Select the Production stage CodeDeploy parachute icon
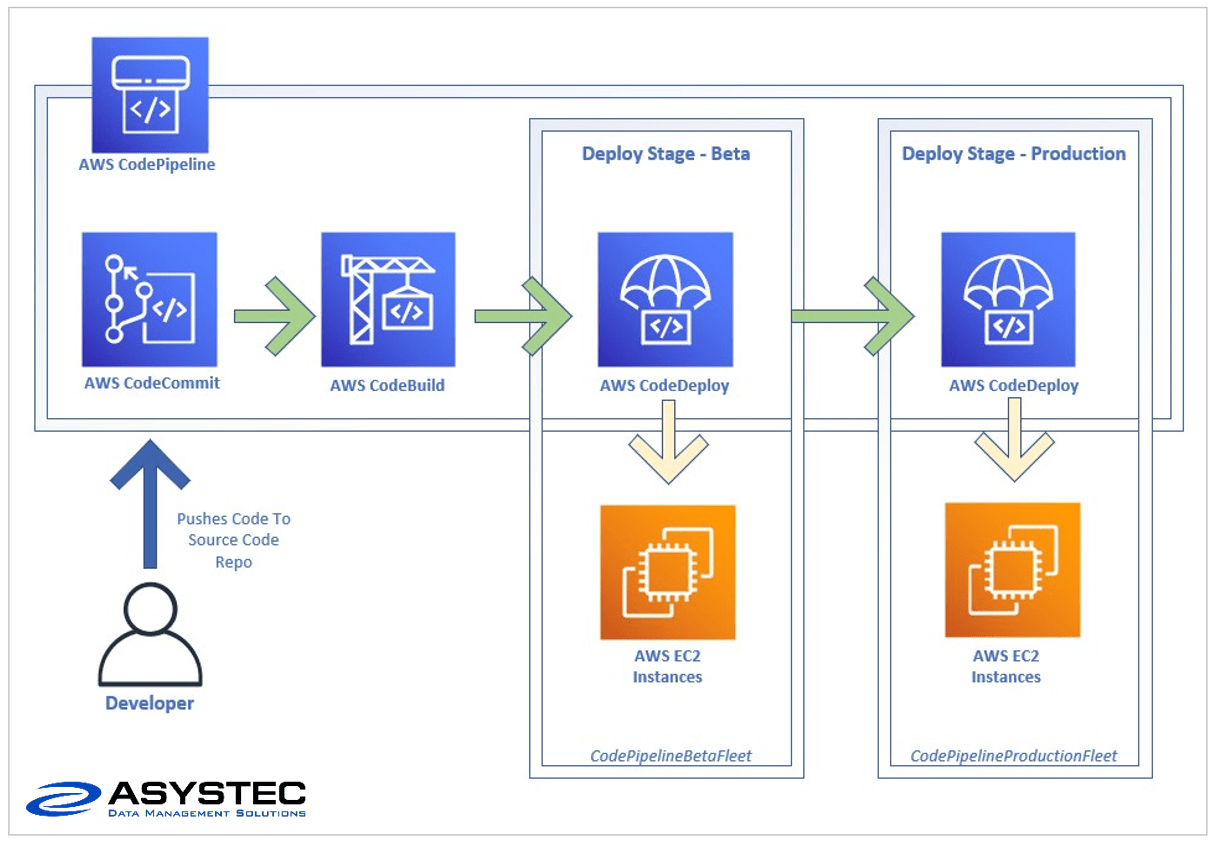1218x846 pixels. 1008,300
